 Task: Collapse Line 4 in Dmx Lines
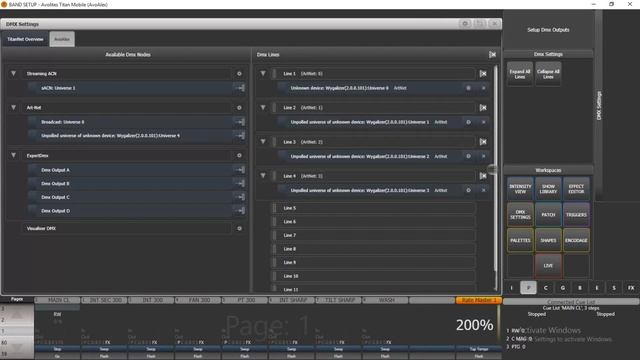point(263,176)
